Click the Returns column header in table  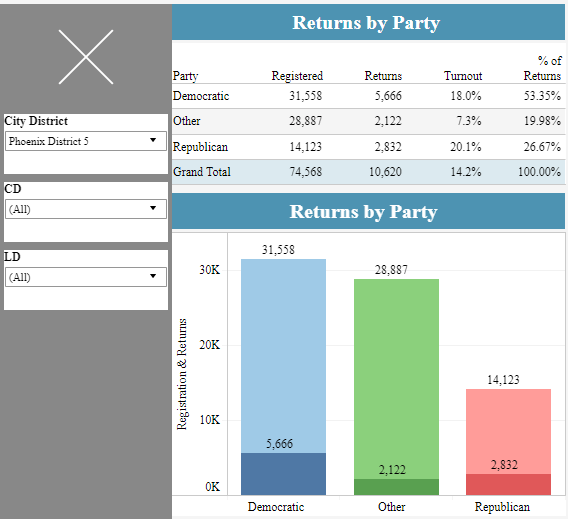click(383, 76)
